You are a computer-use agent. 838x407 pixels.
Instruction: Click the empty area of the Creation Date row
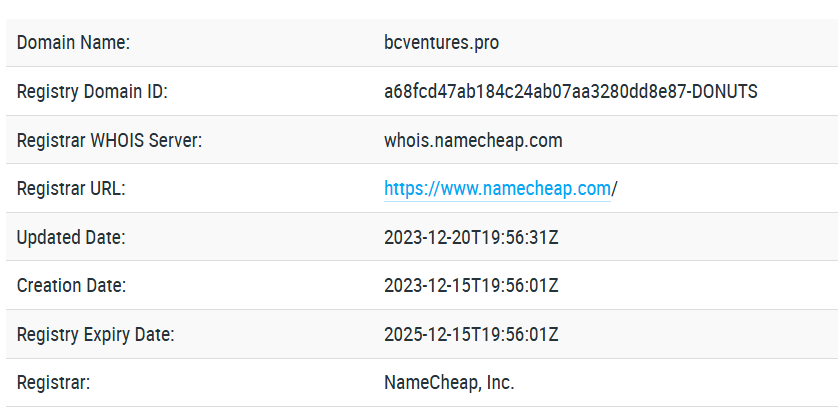pyautogui.click(x=697, y=286)
